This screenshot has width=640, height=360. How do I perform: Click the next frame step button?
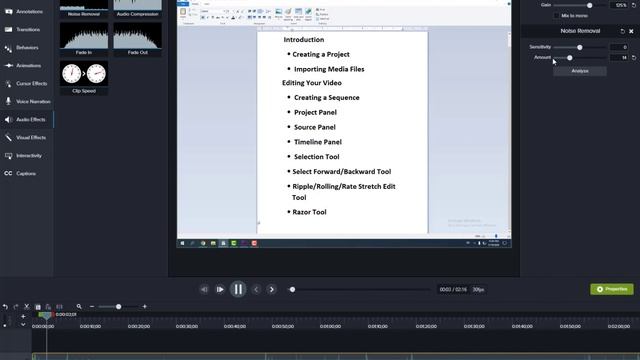[x=220, y=289]
